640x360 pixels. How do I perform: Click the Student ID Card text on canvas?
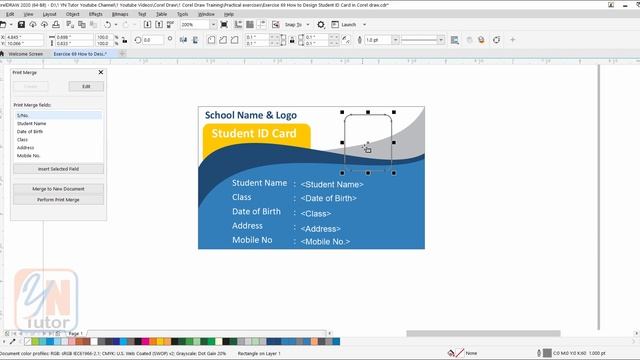pyautogui.click(x=254, y=133)
